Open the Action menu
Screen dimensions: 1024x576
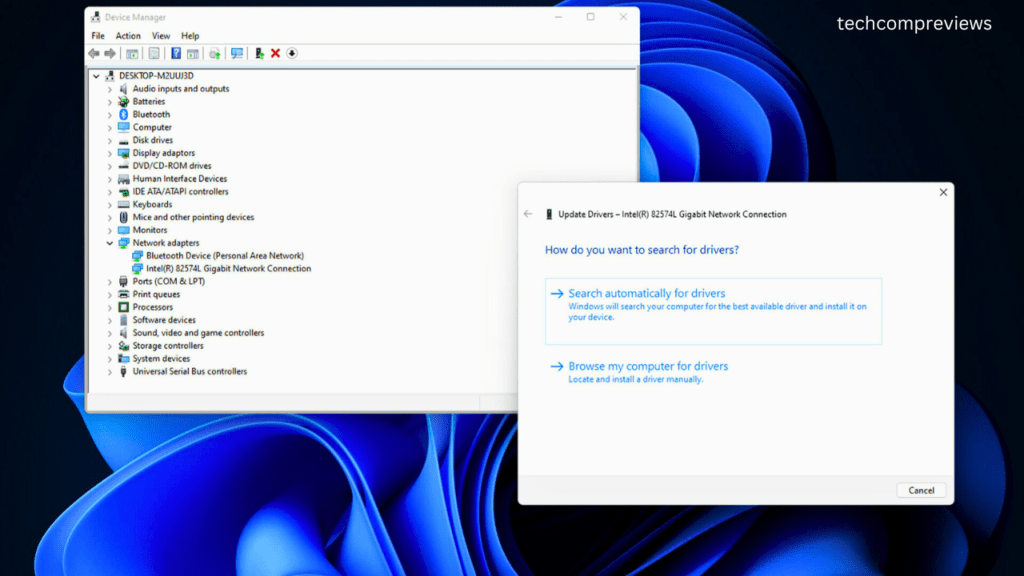(x=128, y=36)
